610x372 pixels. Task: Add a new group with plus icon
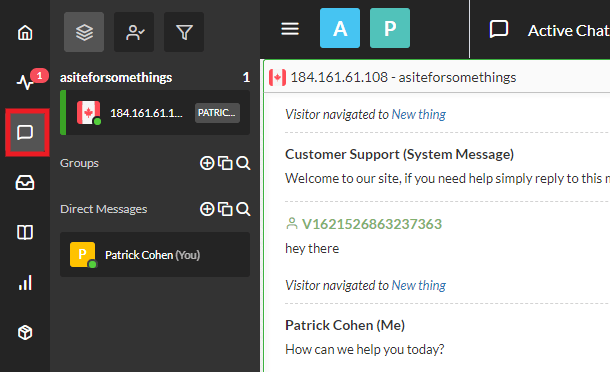pos(207,163)
